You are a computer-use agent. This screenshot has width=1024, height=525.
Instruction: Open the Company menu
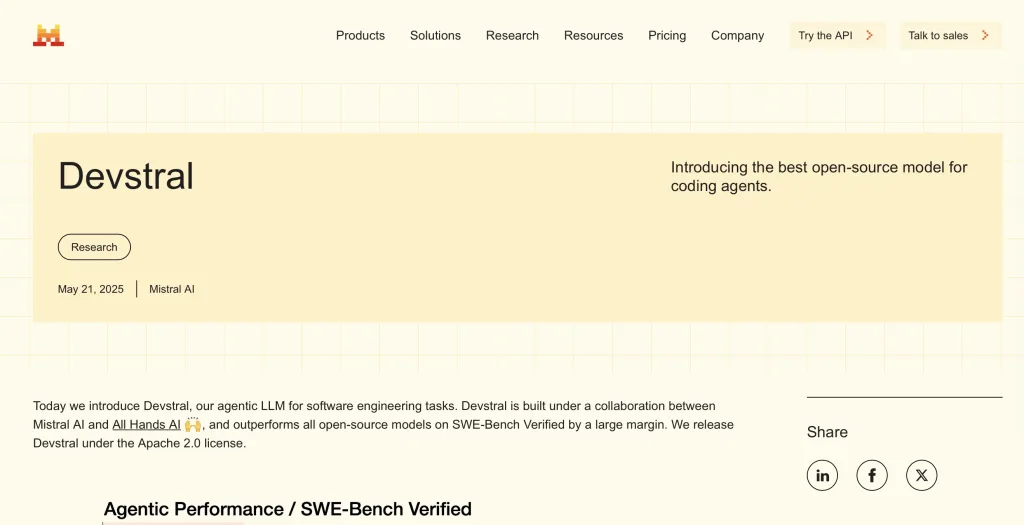click(737, 35)
